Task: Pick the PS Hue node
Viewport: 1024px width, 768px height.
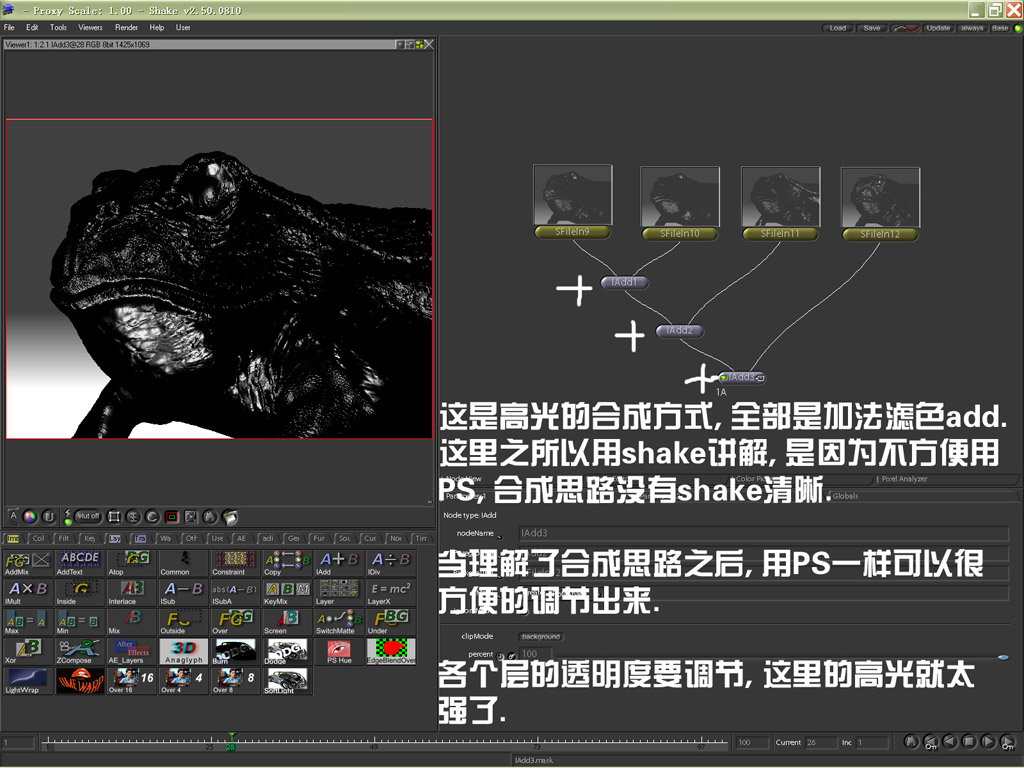Action: [x=338, y=651]
